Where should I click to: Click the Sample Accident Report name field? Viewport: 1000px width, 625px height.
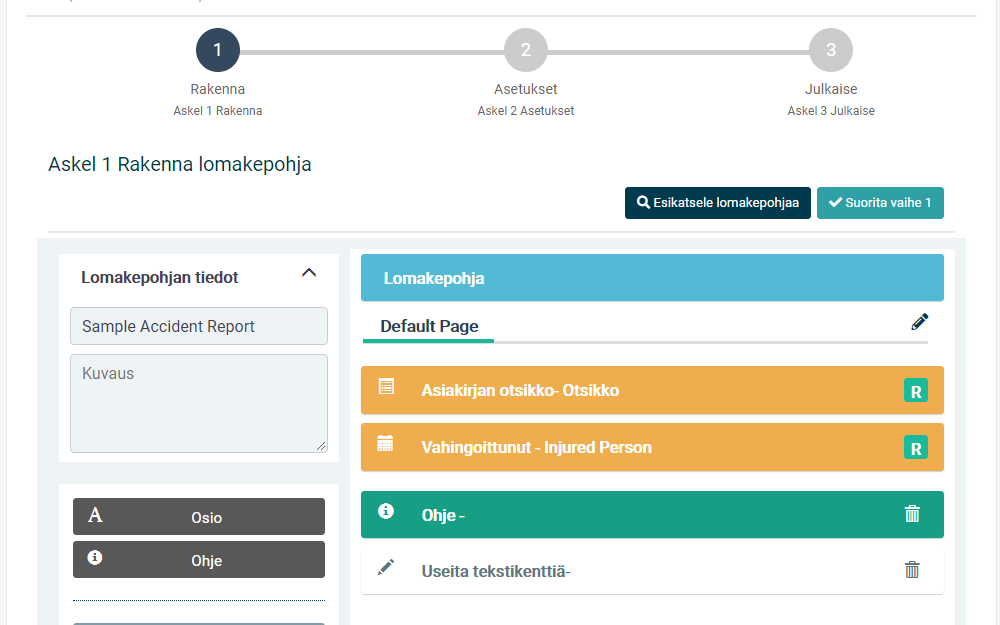[199, 326]
